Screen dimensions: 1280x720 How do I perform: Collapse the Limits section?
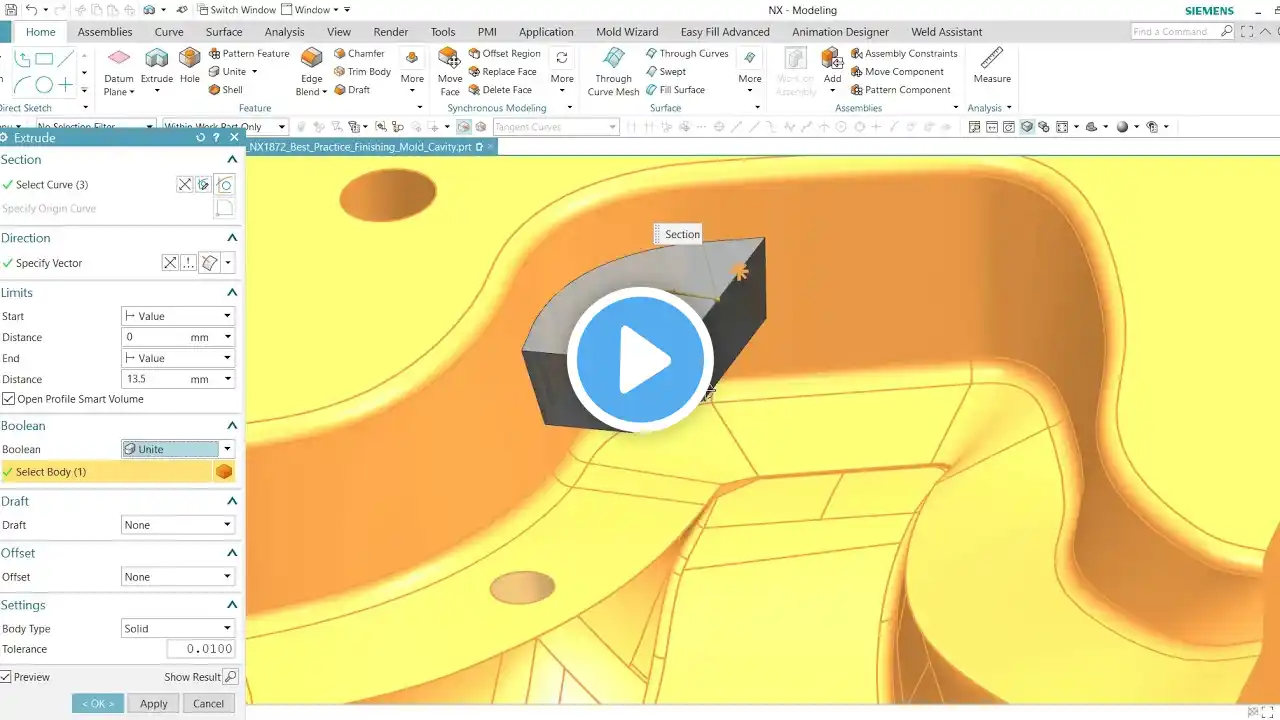pos(232,293)
